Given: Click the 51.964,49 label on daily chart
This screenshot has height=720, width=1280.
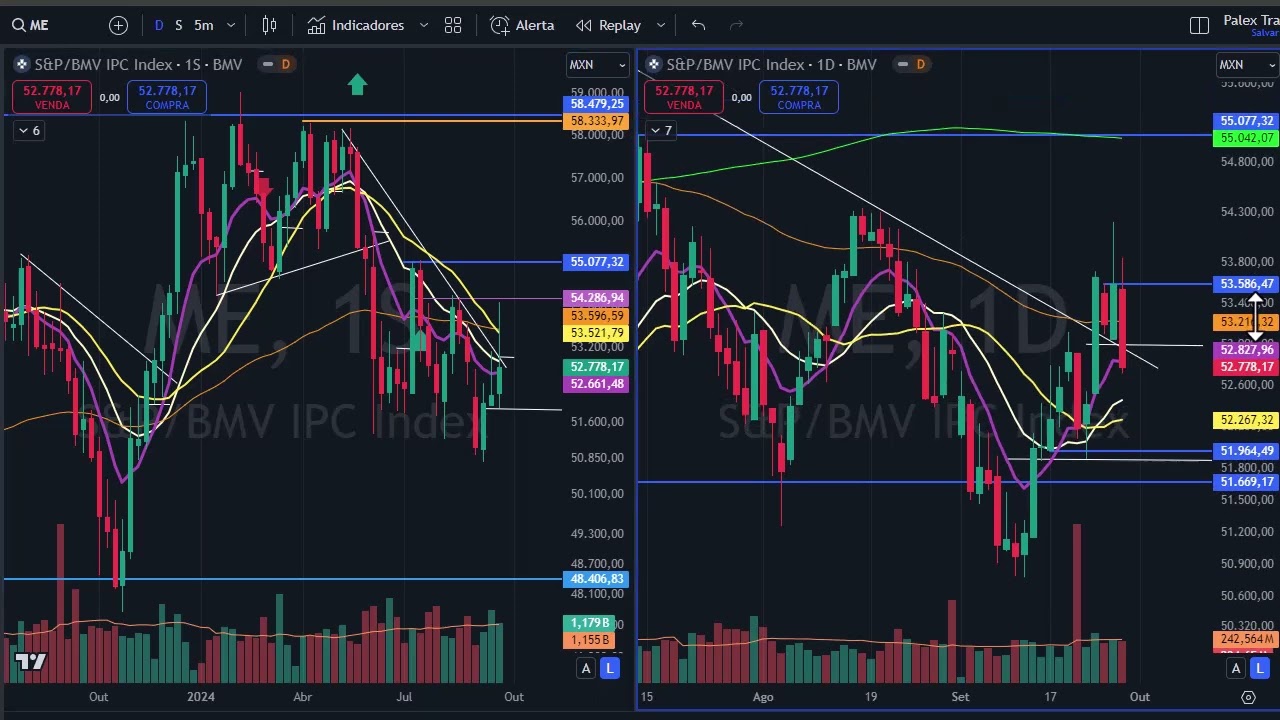Looking at the screenshot, I should coord(1246,451).
